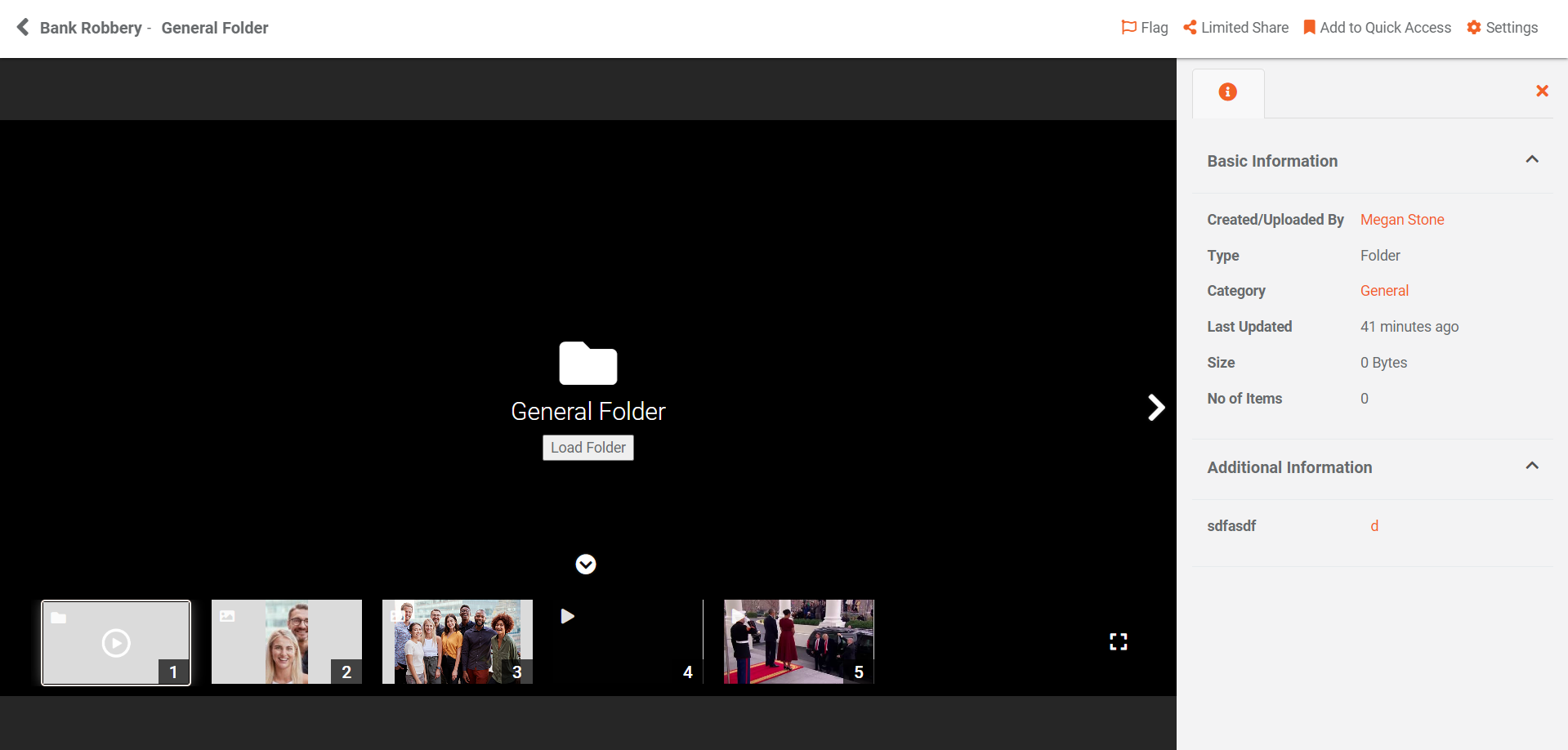This screenshot has height=750, width=1568.
Task: Go to next item with right chevron
Action: 1155,408
